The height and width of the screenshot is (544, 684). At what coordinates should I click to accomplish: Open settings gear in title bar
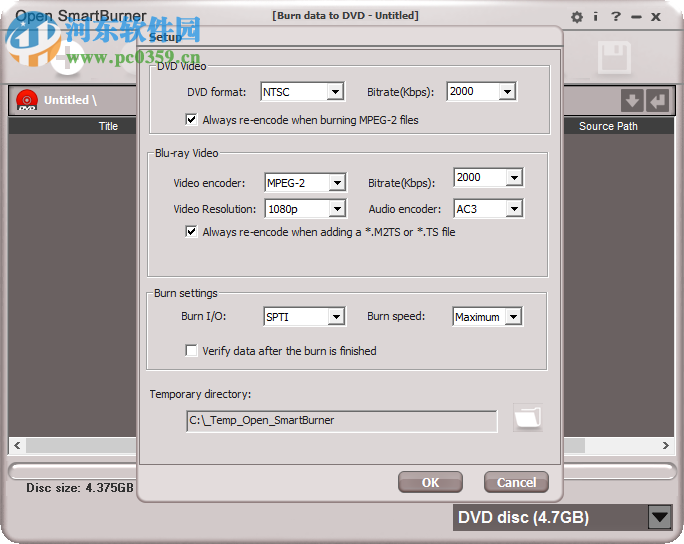click(577, 17)
